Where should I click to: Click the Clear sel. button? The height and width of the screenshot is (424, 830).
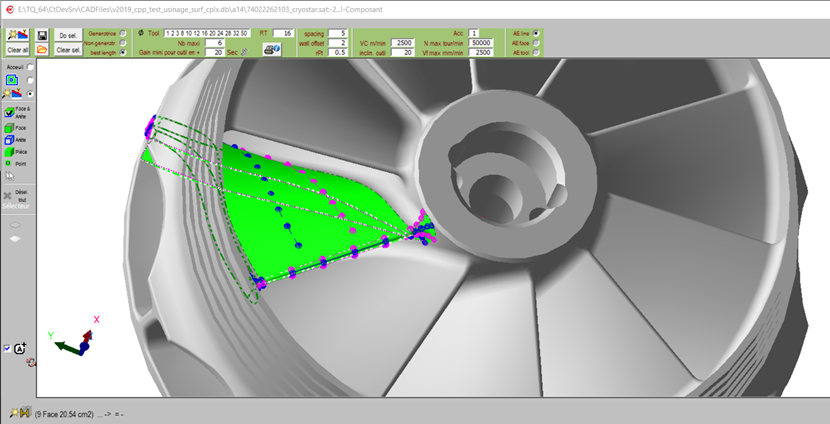pyautogui.click(x=68, y=50)
